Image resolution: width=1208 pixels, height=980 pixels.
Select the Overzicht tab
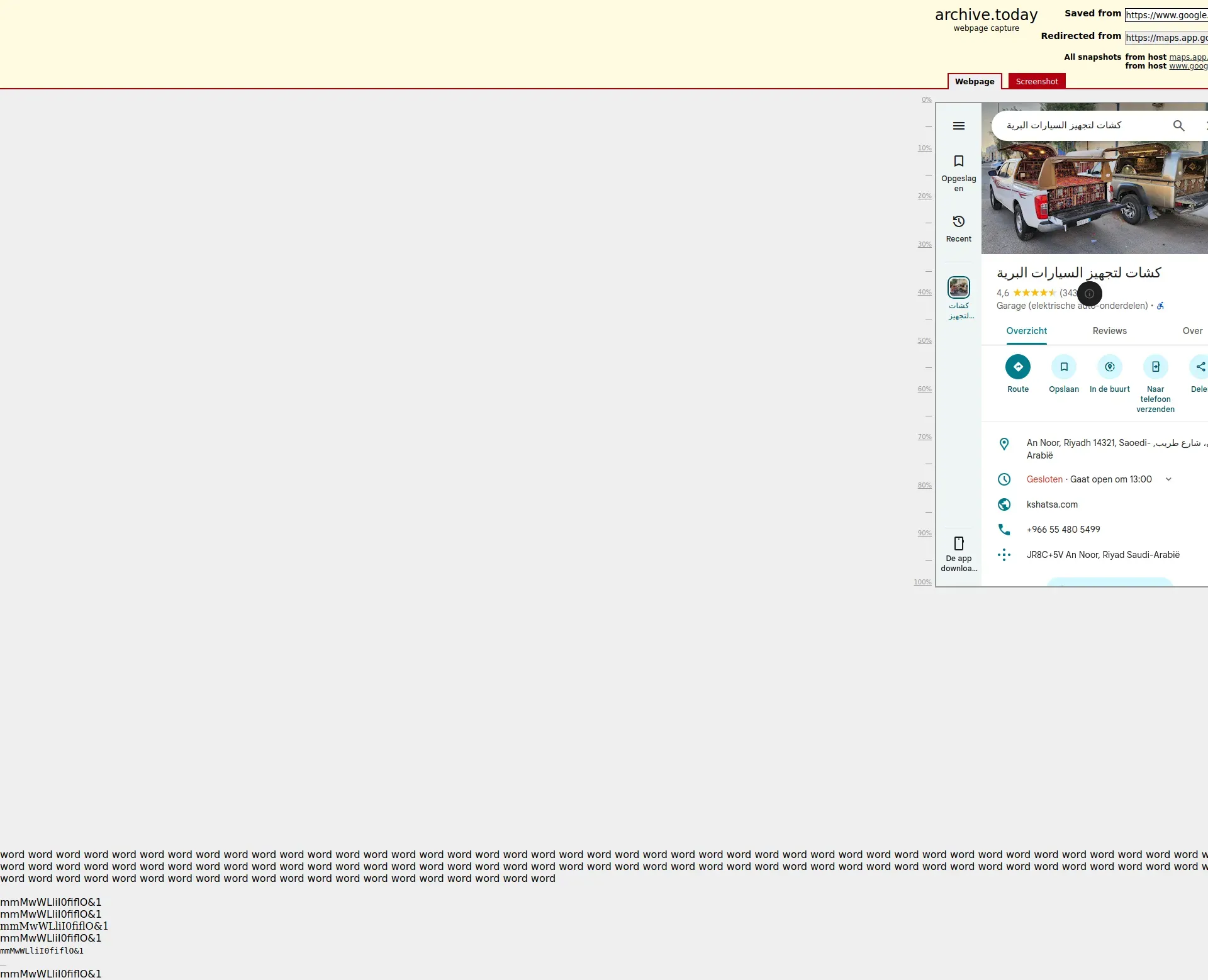[x=1026, y=331]
